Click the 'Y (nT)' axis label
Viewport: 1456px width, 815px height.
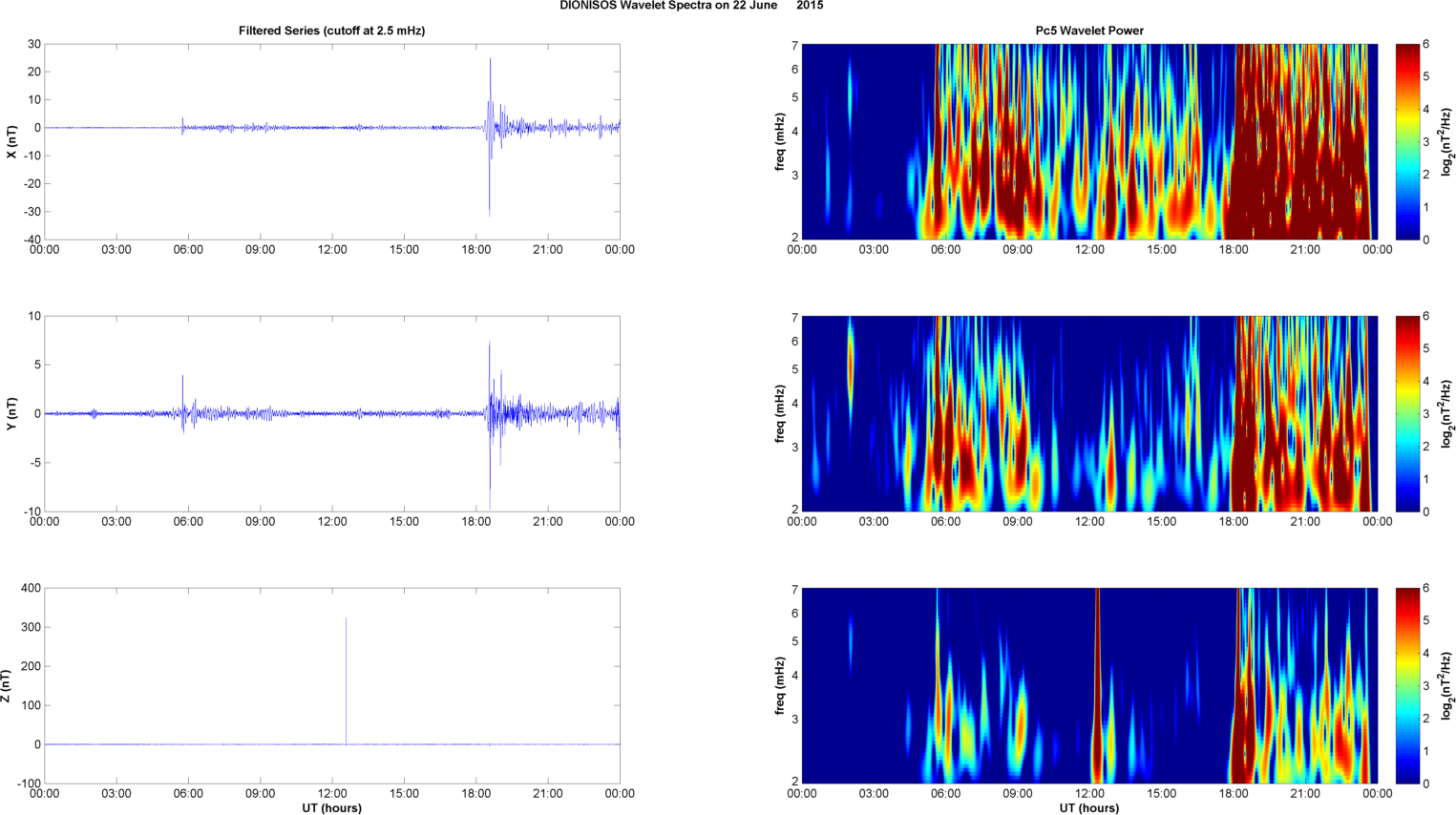[11, 413]
